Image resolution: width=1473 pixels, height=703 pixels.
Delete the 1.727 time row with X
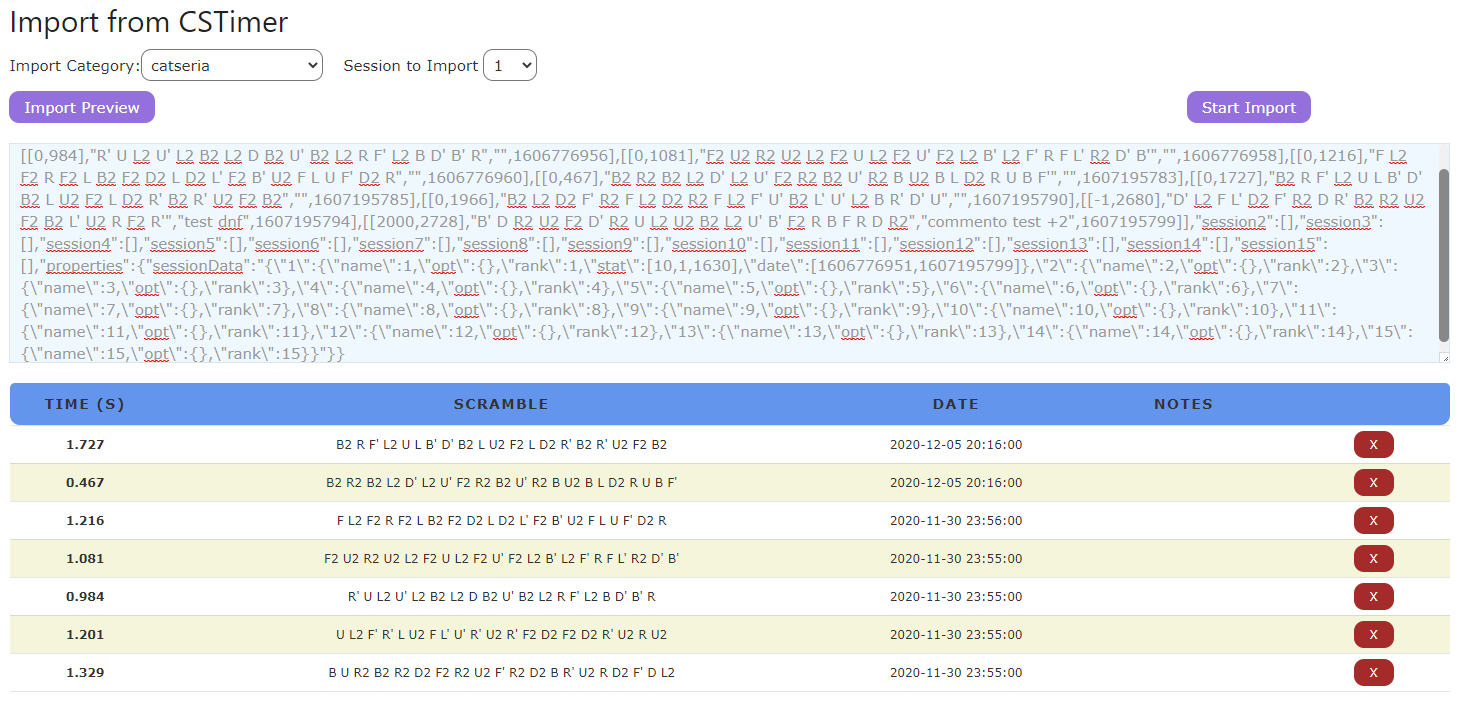[x=1373, y=445]
